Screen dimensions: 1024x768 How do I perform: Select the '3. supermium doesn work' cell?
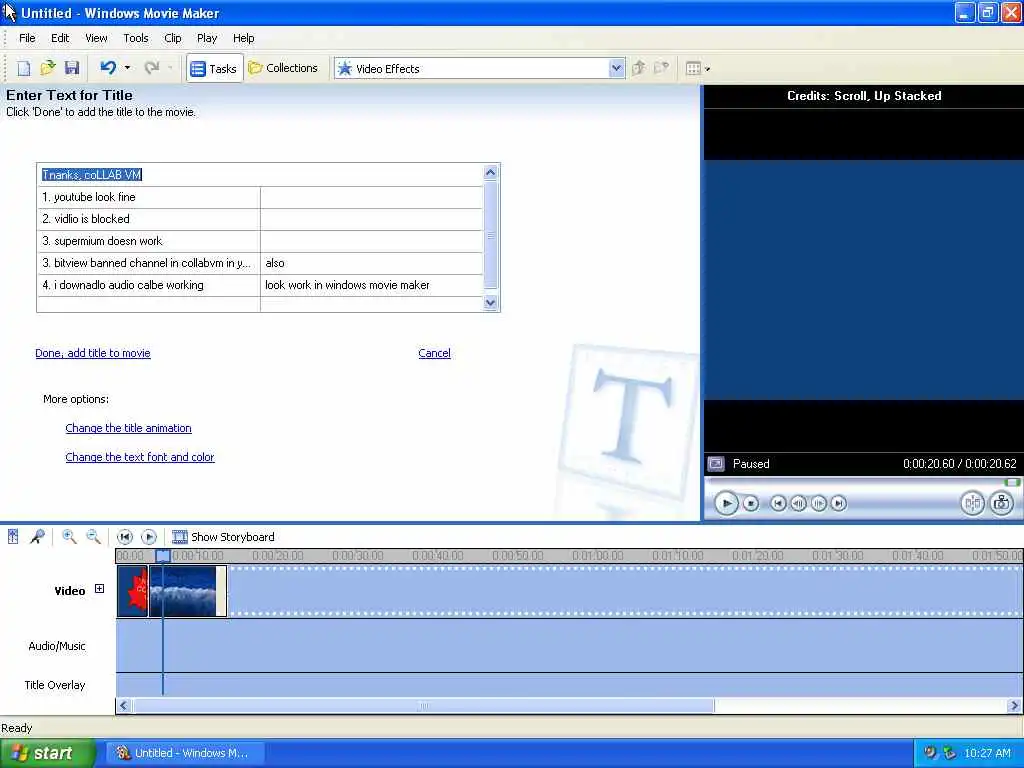149,241
